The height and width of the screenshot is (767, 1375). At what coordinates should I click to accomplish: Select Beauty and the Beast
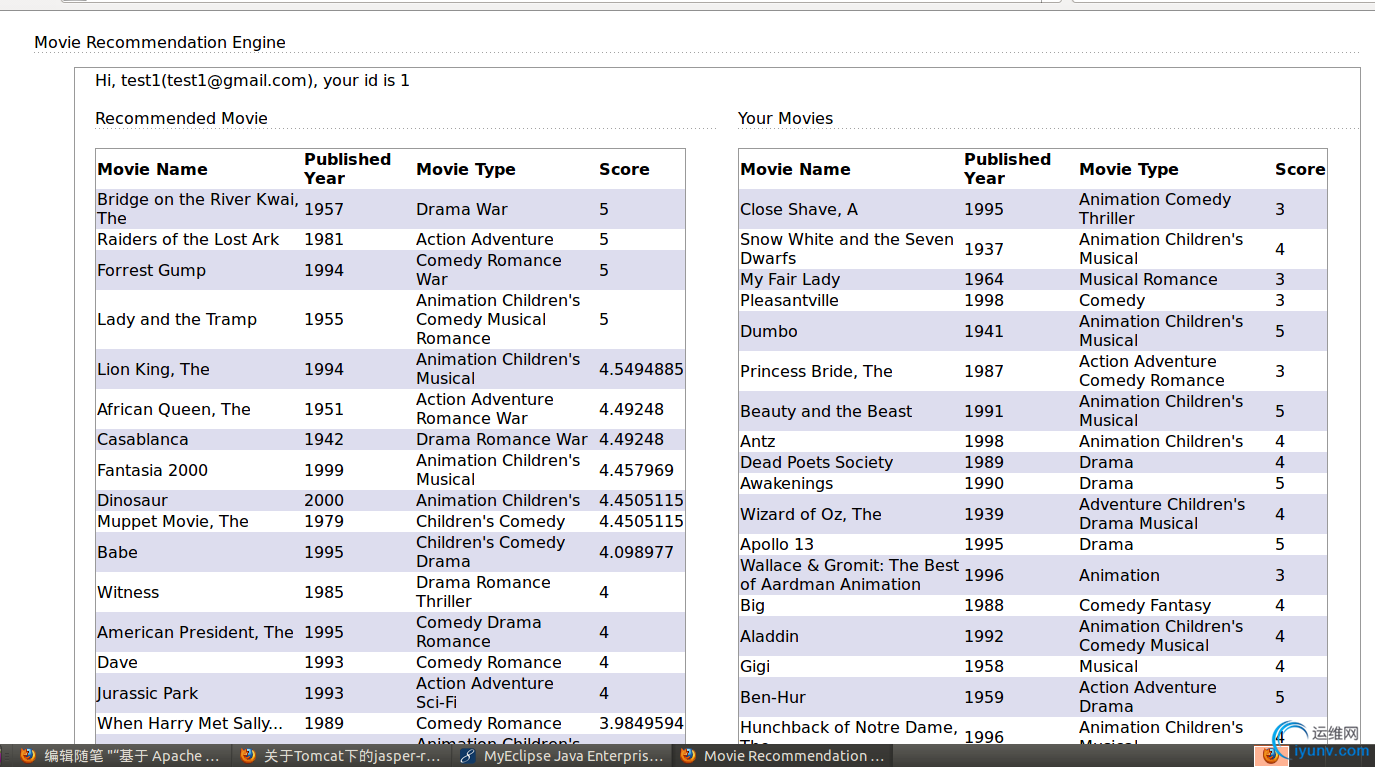(x=826, y=411)
